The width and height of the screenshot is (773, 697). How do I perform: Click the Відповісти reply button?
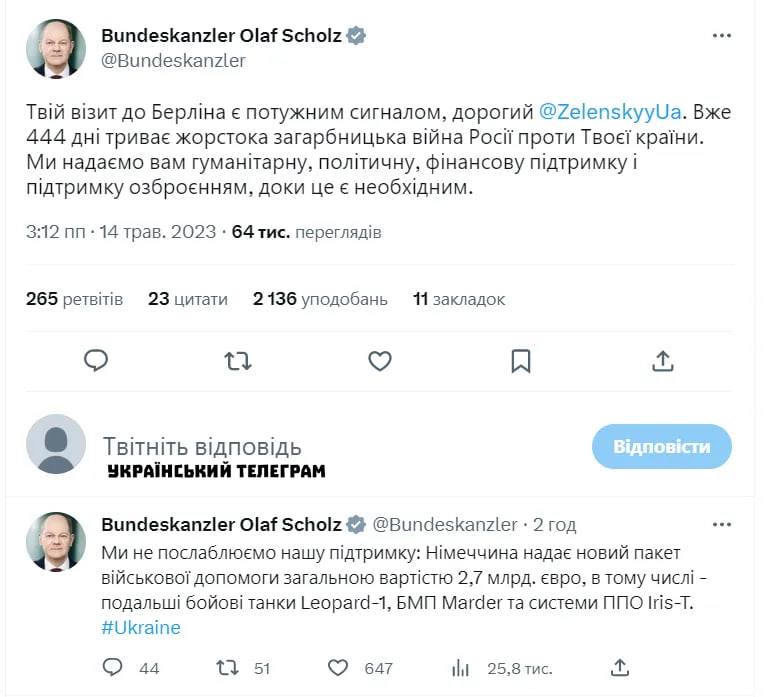(661, 446)
